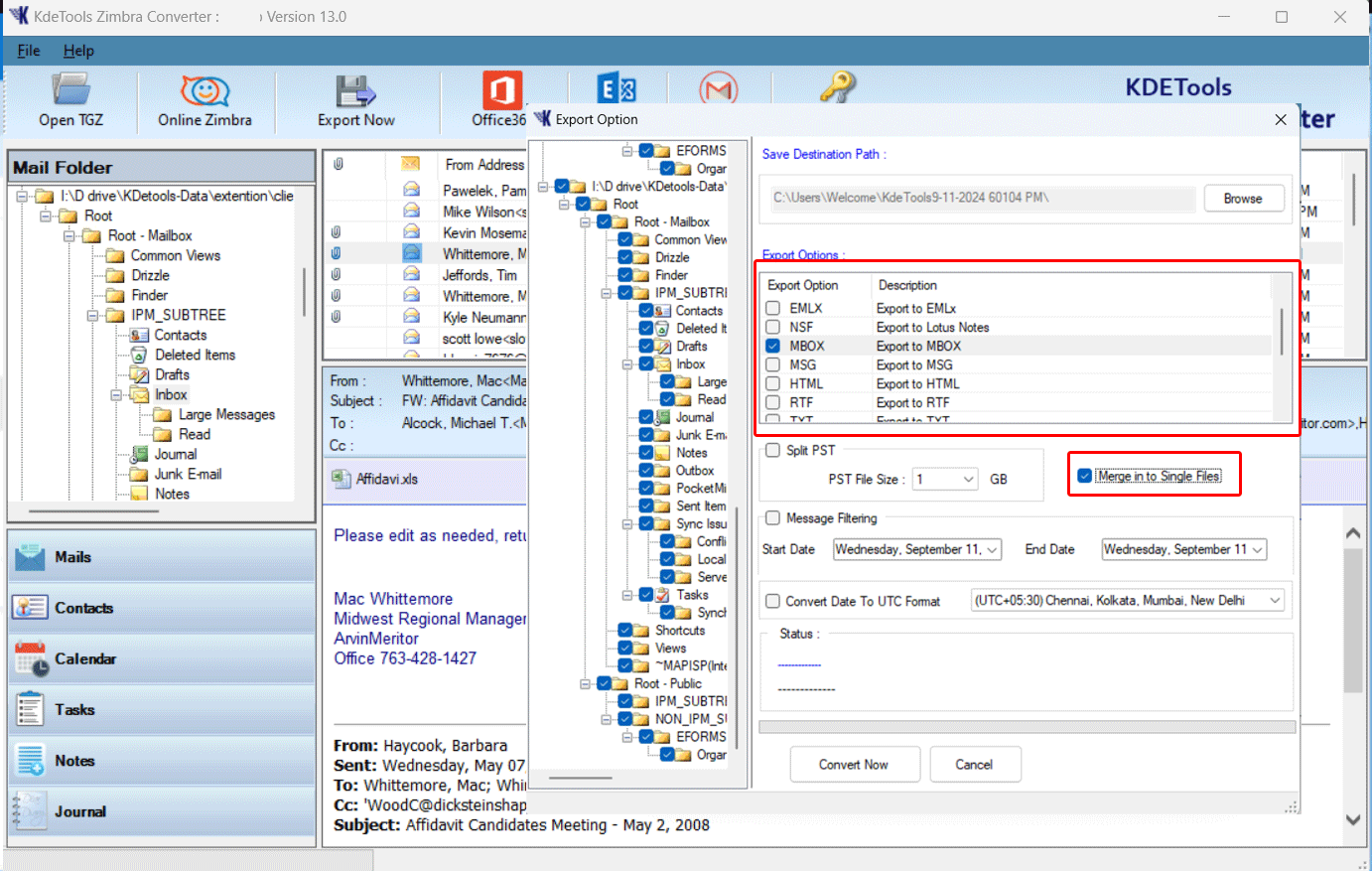Screen dimensions: 1372x871
Task: Click the Open TGZ toolbar icon
Action: tap(70, 91)
